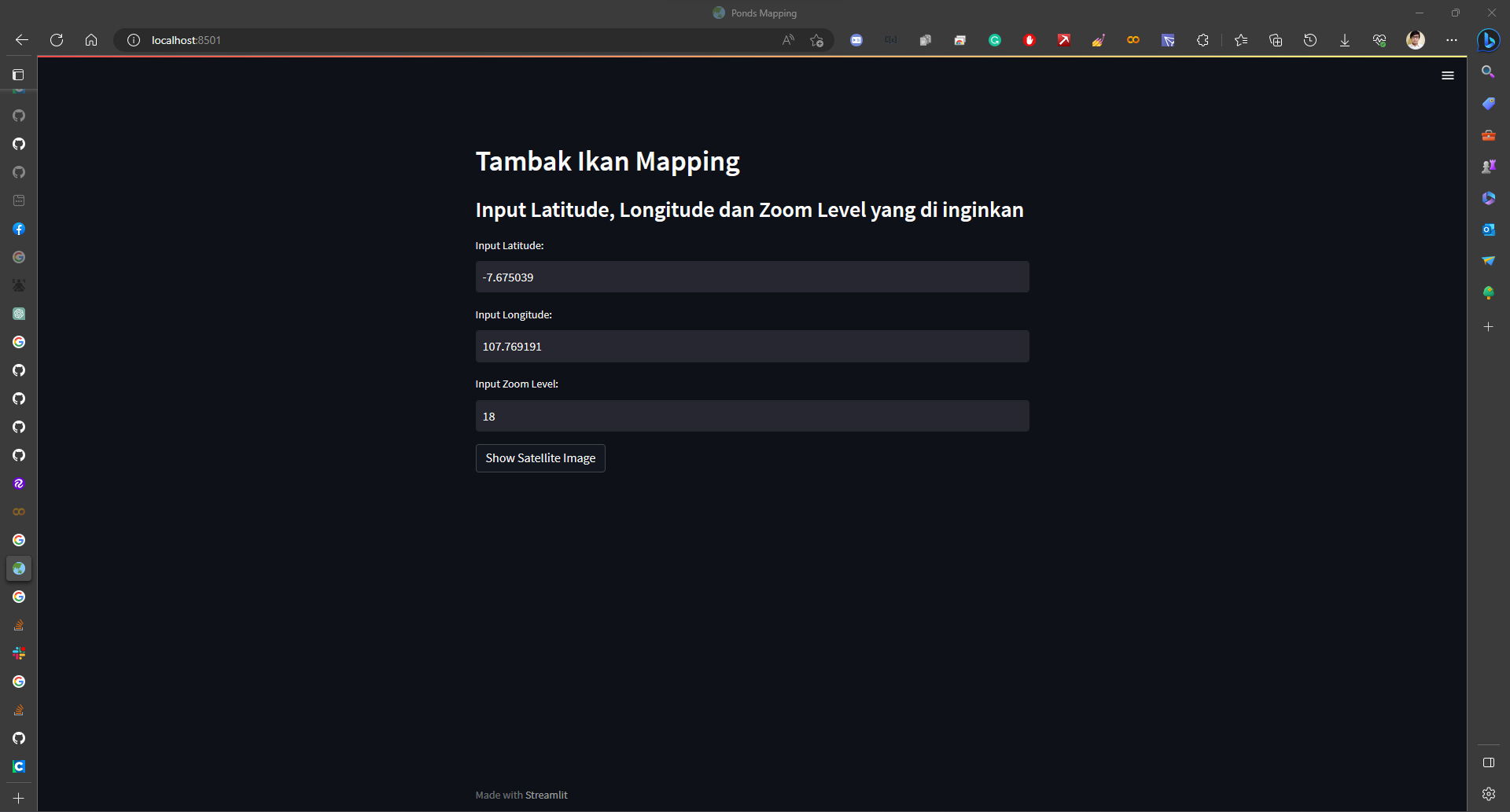Open Outlook from the right sidebar

pos(1488,229)
